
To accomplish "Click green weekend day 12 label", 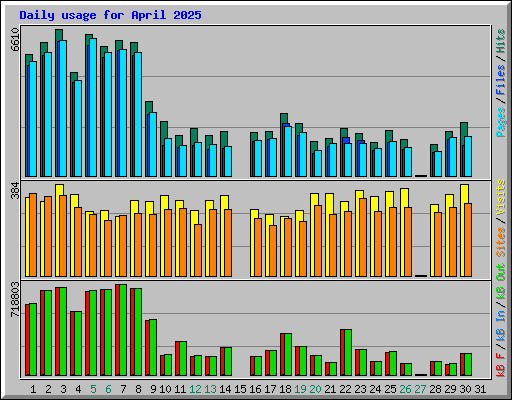I will coord(195,389).
